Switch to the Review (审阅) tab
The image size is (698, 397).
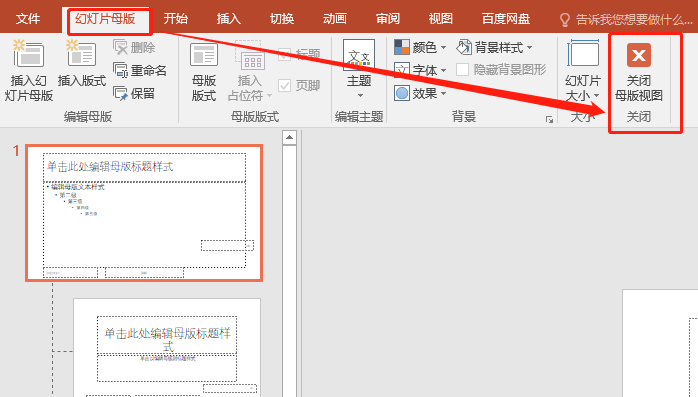tap(388, 19)
